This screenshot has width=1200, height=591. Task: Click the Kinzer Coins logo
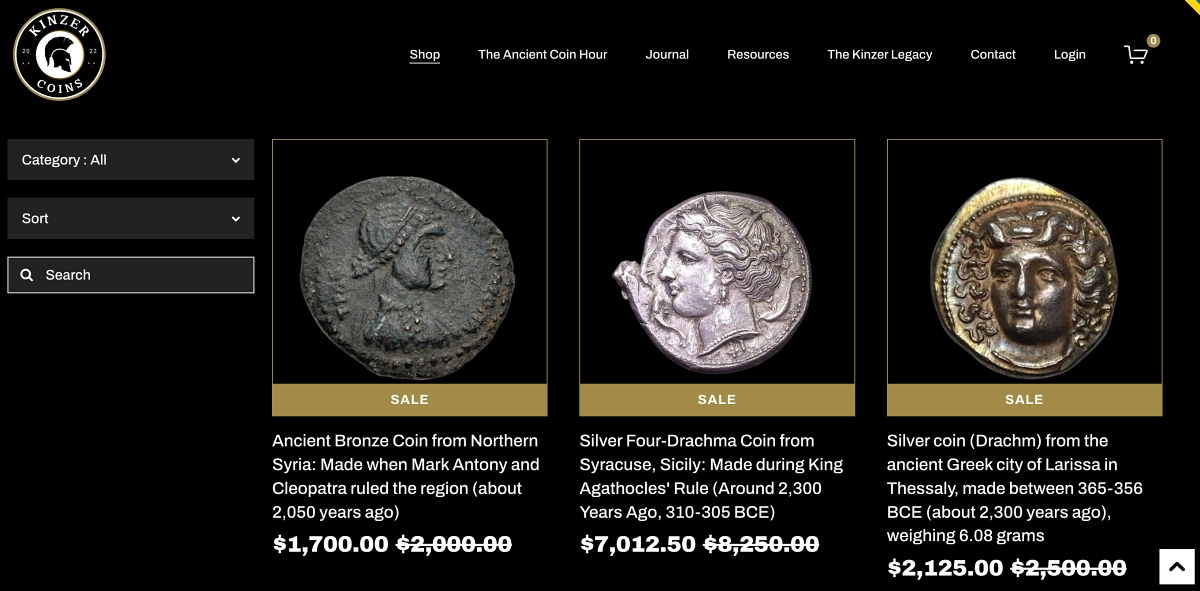tap(59, 54)
